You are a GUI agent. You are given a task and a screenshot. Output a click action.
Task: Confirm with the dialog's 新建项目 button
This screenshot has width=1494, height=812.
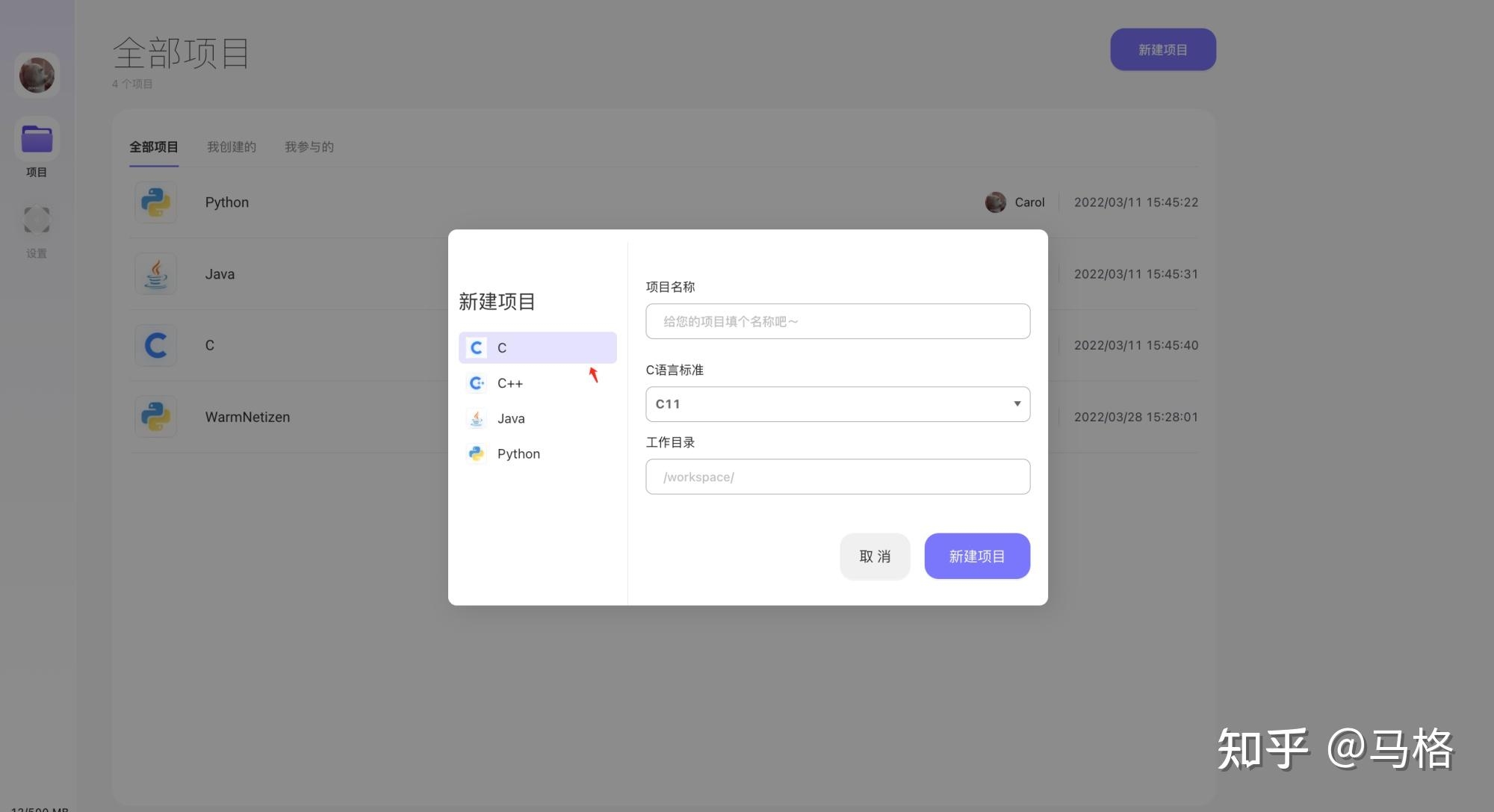[977, 556]
